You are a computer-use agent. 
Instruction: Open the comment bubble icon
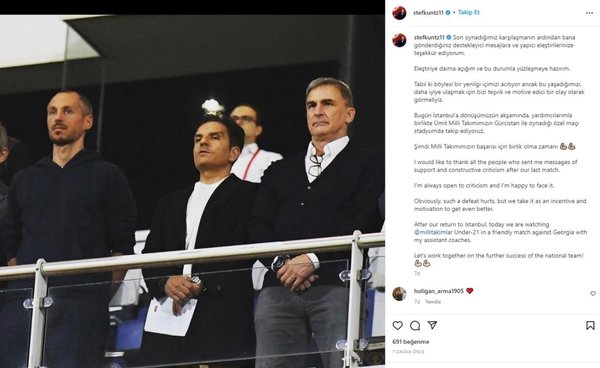click(415, 326)
